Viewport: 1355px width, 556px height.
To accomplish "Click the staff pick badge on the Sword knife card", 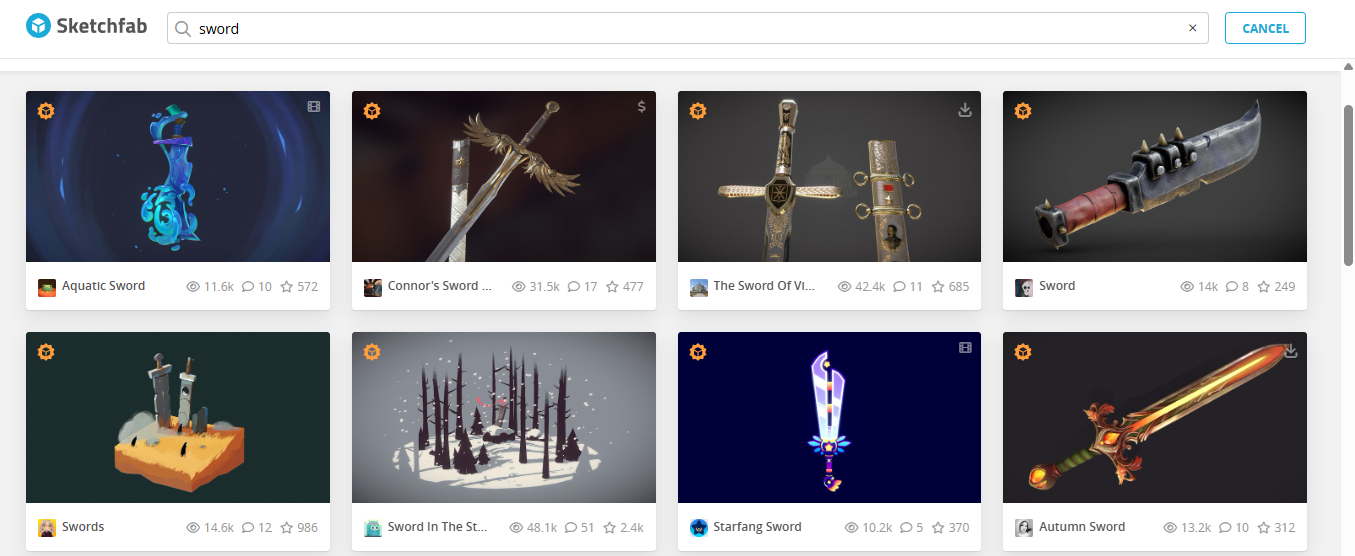I will [1023, 110].
